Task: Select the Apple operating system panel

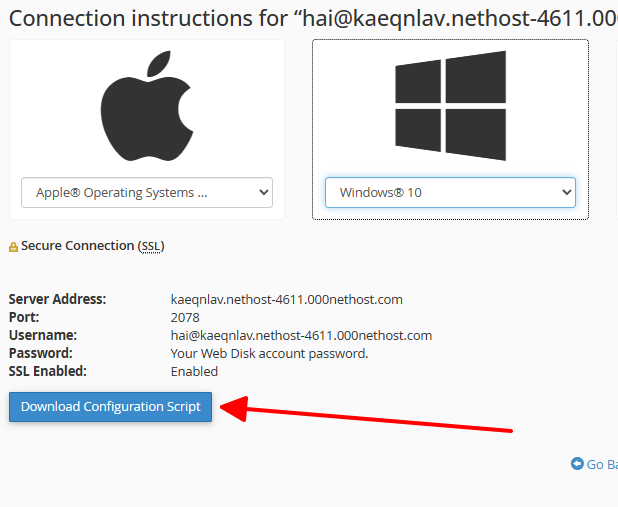Action: tap(147, 129)
